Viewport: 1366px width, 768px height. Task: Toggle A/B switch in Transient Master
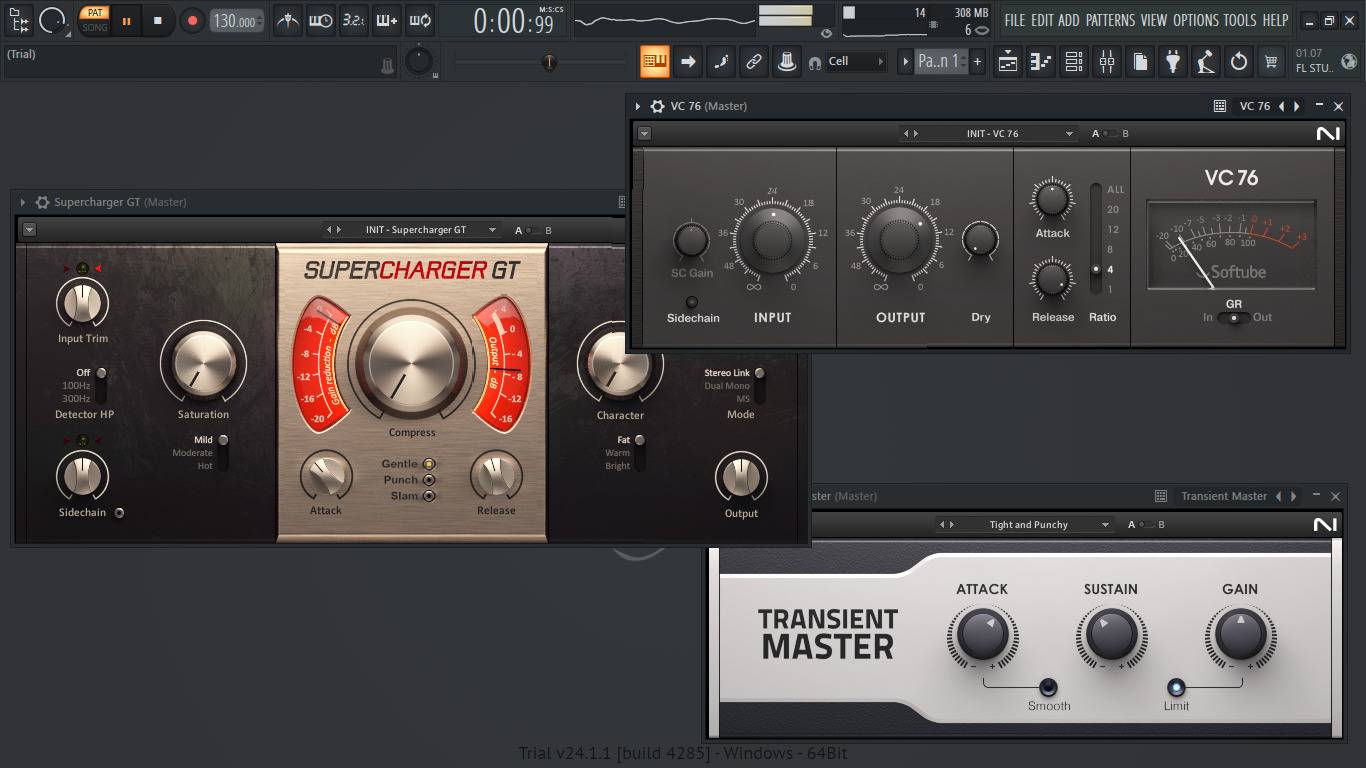pos(1146,525)
